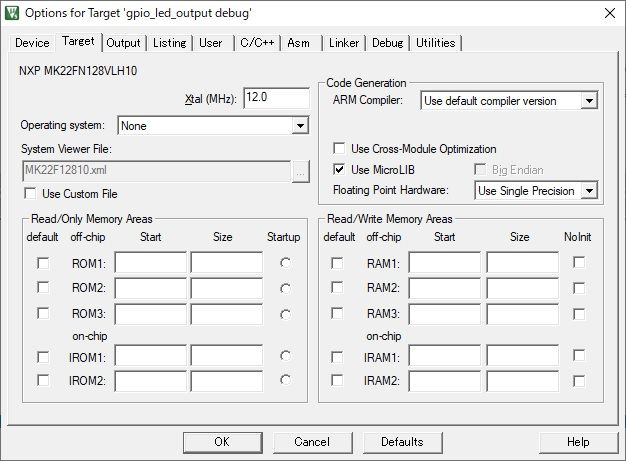Restore settings with the Defaults button
This screenshot has height=461, width=626.
(x=402, y=442)
